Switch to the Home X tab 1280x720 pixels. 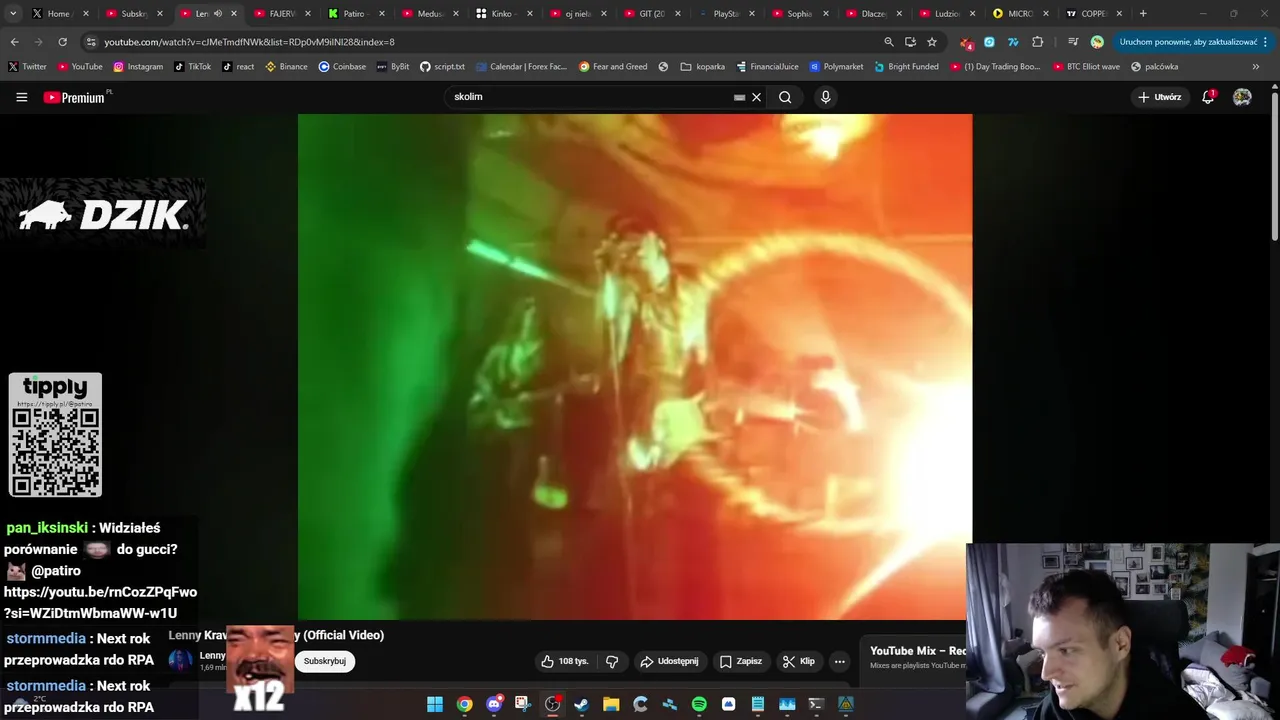60,14
